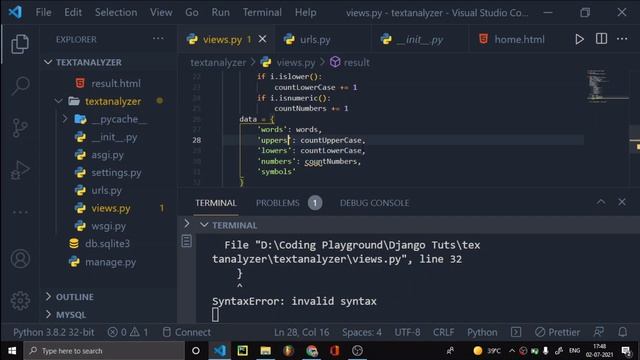Select the TERMINAL panel tab
640x360 pixels.
pos(216,203)
